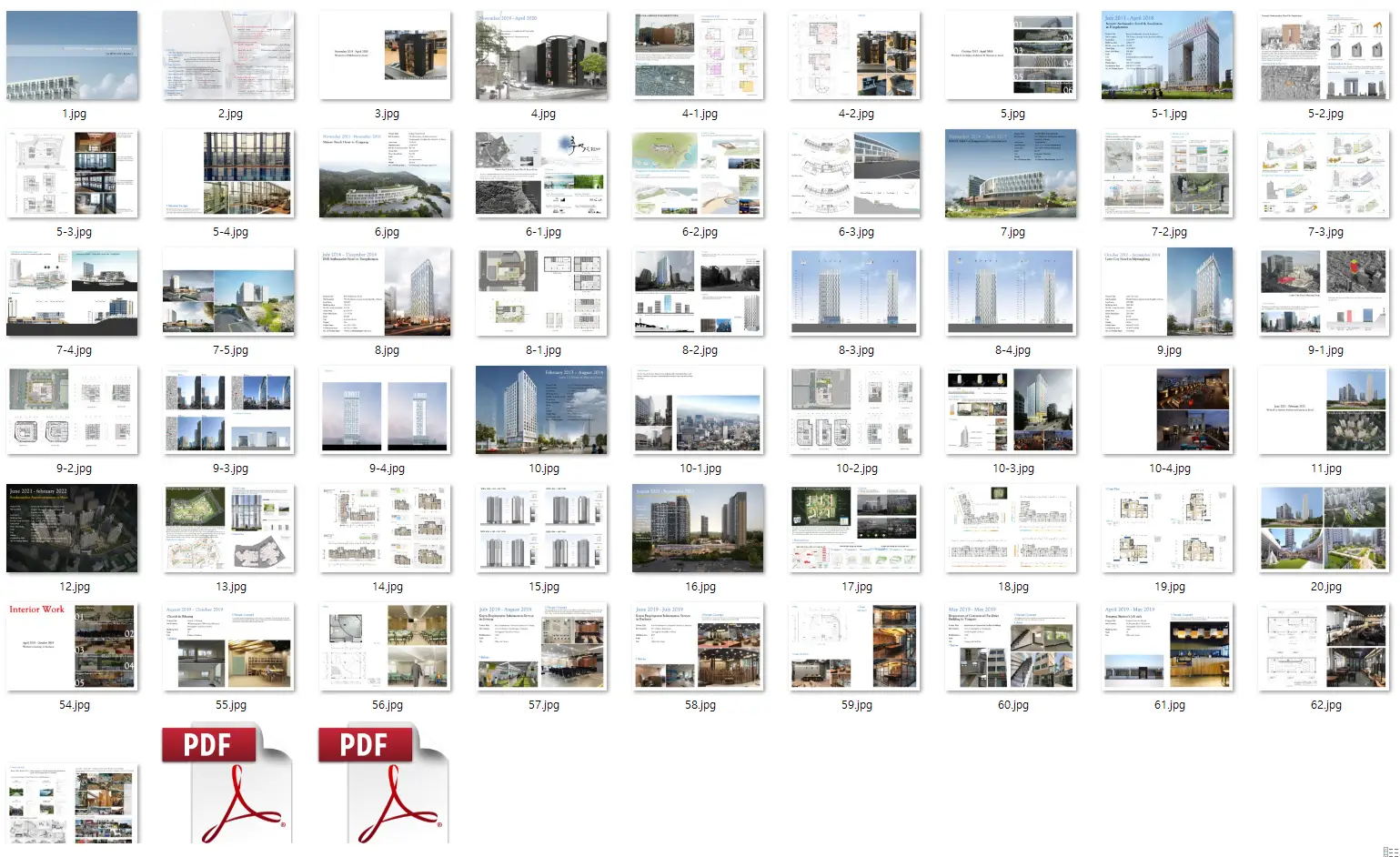Select the 10.jpg tower thumbnail
This screenshot has width=1400, height=857.
pyautogui.click(x=541, y=410)
